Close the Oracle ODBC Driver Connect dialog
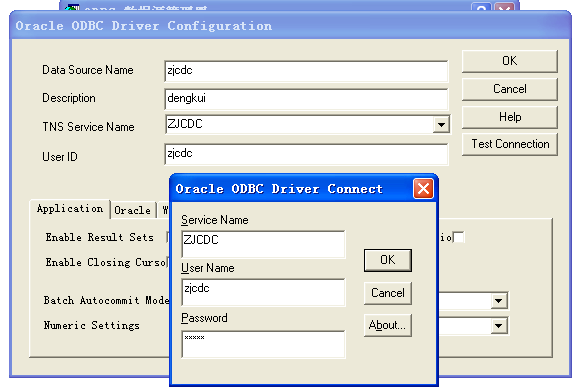Viewport: 581px width, 389px height. (x=423, y=189)
